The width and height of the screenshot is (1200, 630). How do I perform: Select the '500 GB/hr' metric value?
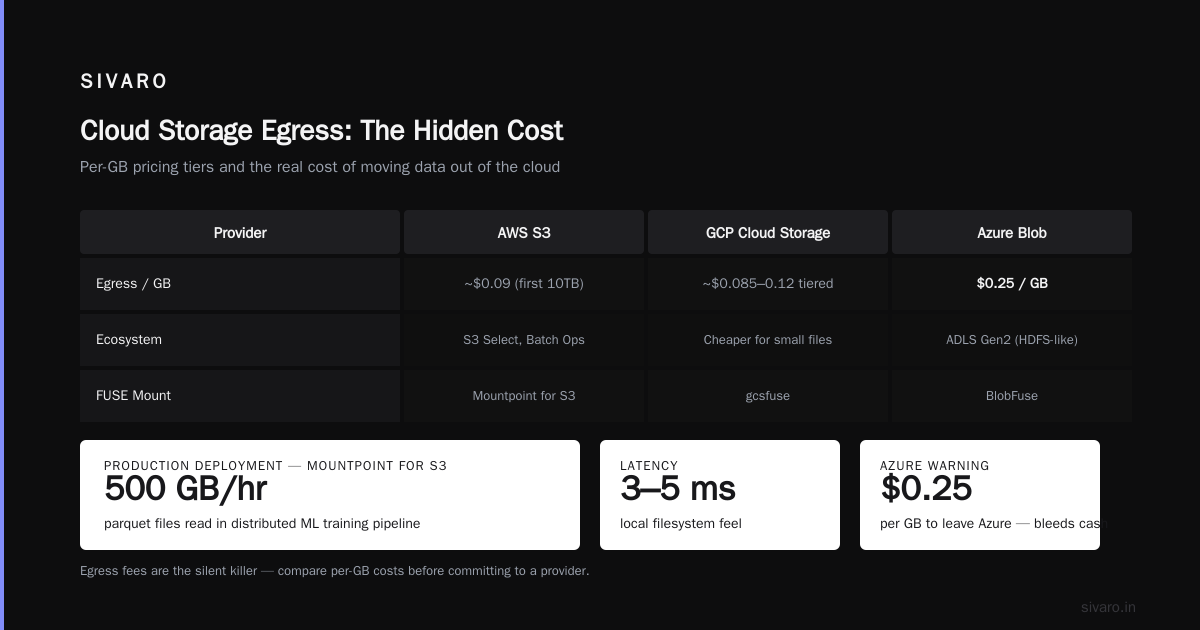[185, 488]
